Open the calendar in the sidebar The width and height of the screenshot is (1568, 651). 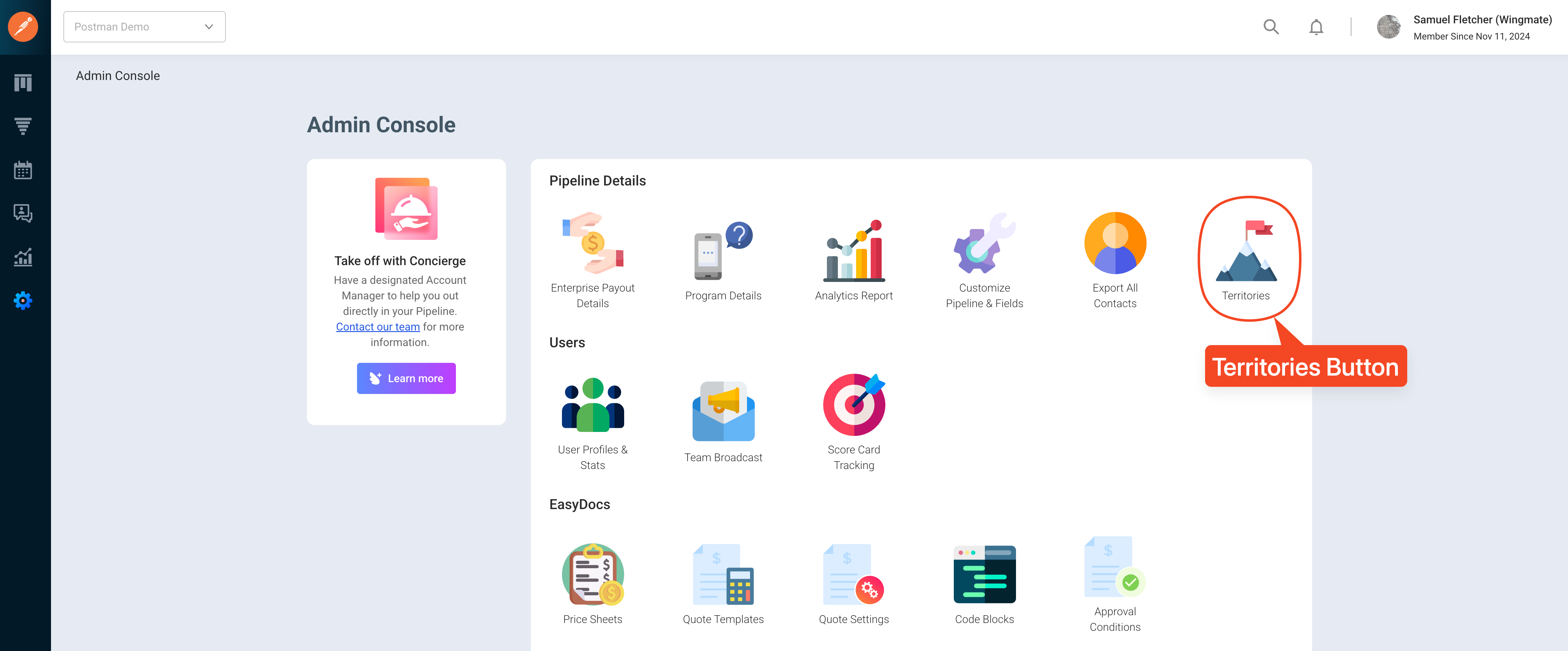click(x=23, y=170)
